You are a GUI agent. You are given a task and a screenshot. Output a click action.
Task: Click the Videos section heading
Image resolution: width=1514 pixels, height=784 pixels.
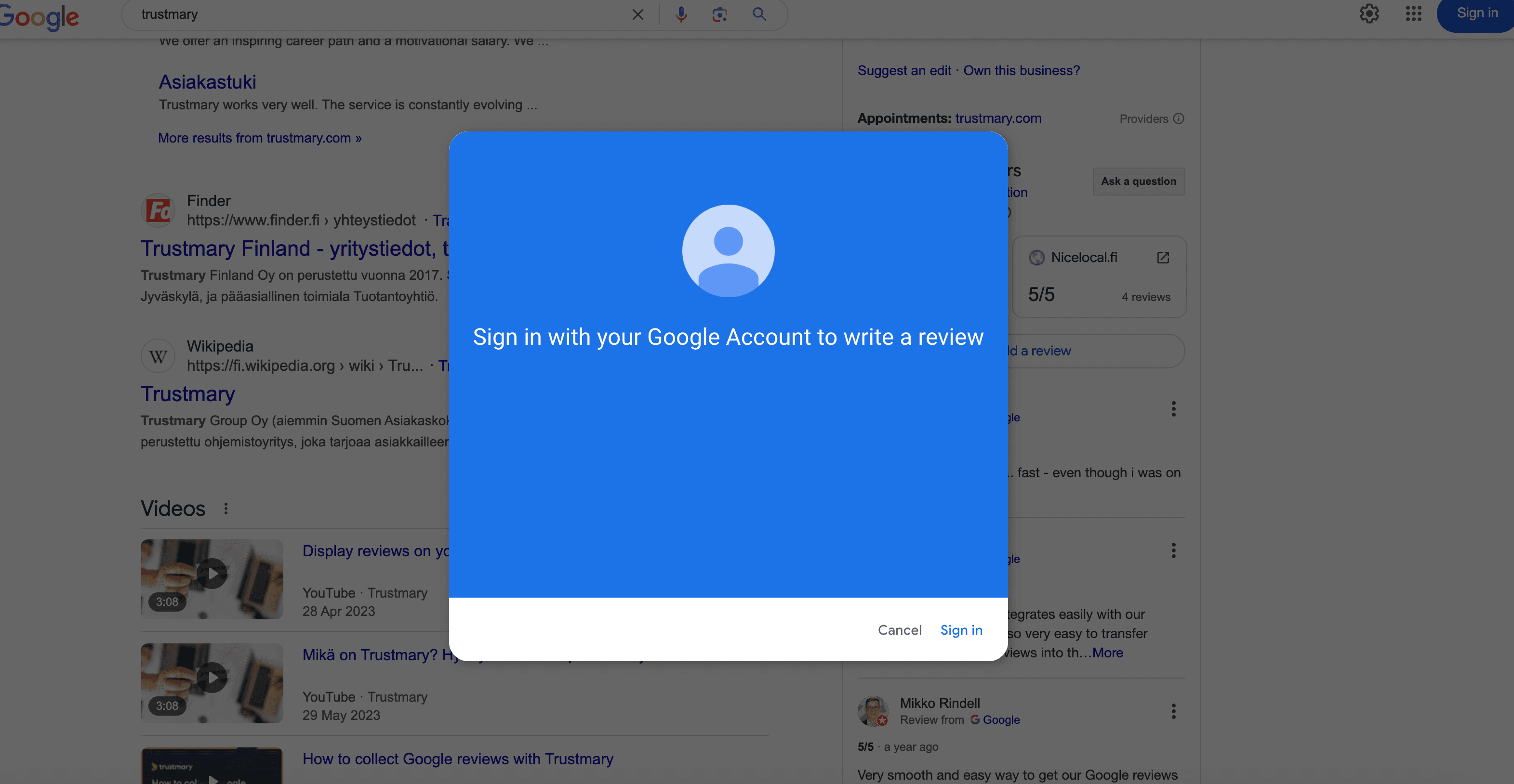pos(173,509)
